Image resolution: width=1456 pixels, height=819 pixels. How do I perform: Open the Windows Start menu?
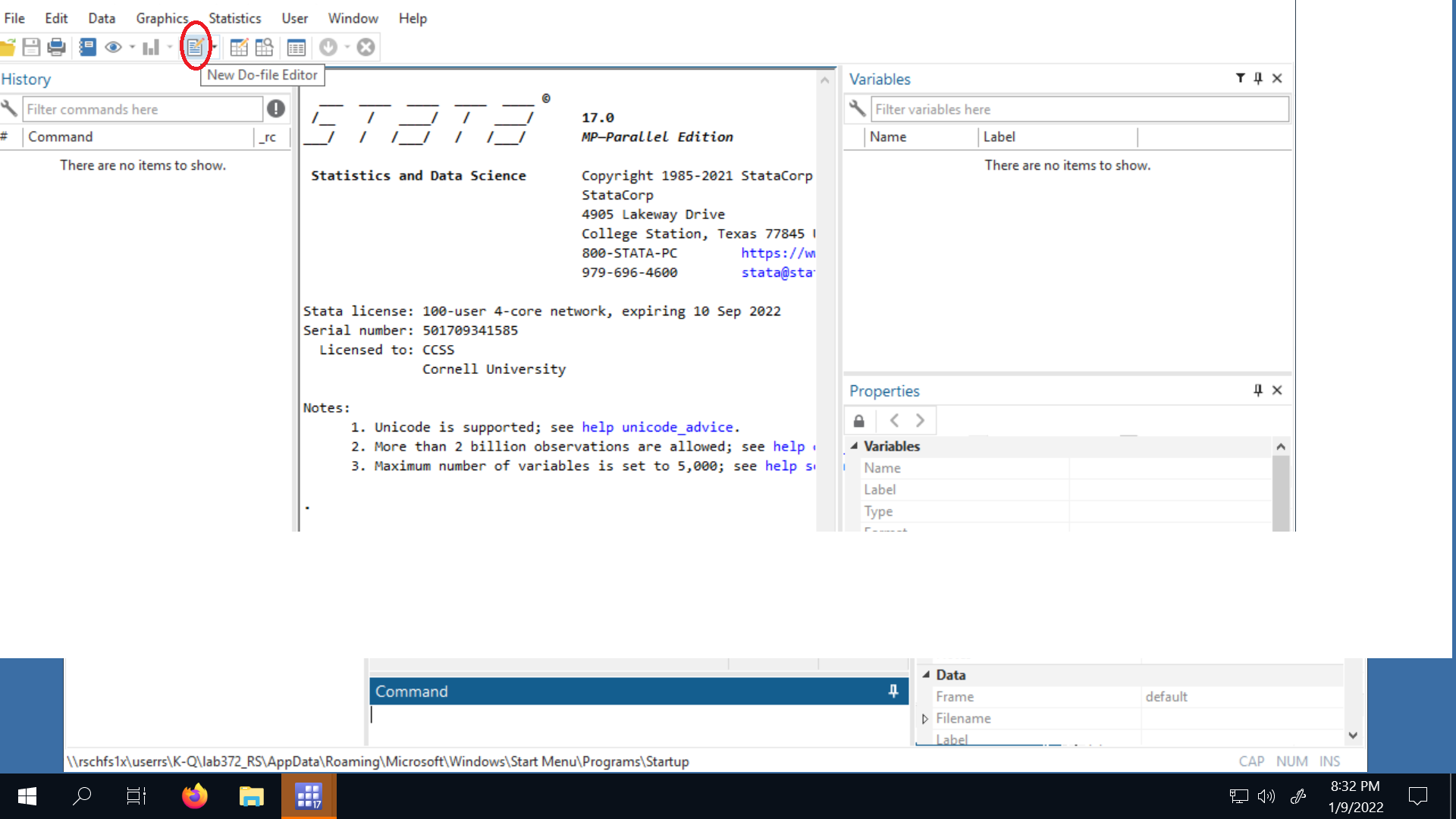pyautogui.click(x=27, y=795)
